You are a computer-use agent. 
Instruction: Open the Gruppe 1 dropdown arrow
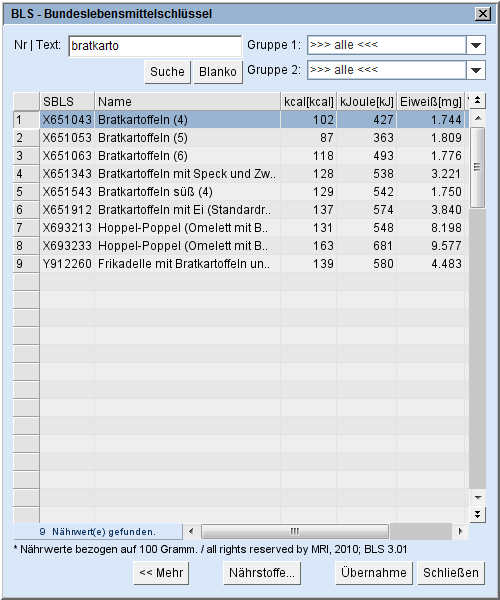point(476,45)
